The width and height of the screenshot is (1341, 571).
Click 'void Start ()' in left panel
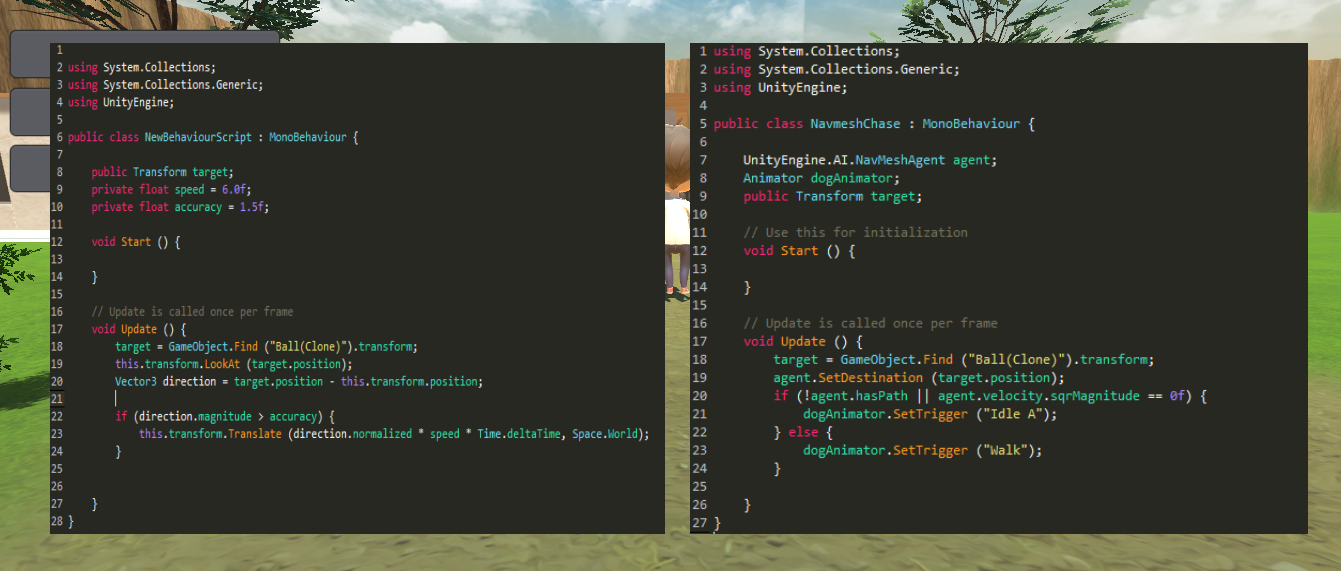click(135, 242)
